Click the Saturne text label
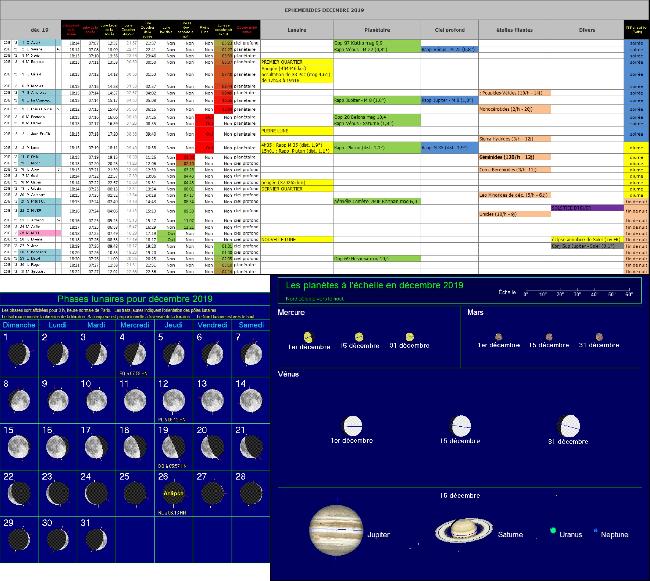Viewport: 650px width, 581px height. tap(510, 535)
